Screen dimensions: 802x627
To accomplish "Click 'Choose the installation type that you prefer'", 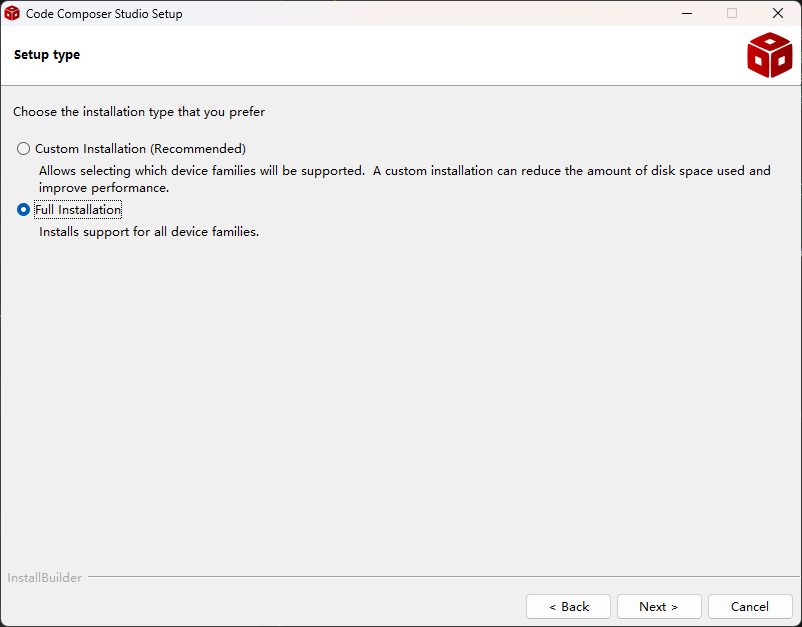I will (x=139, y=112).
